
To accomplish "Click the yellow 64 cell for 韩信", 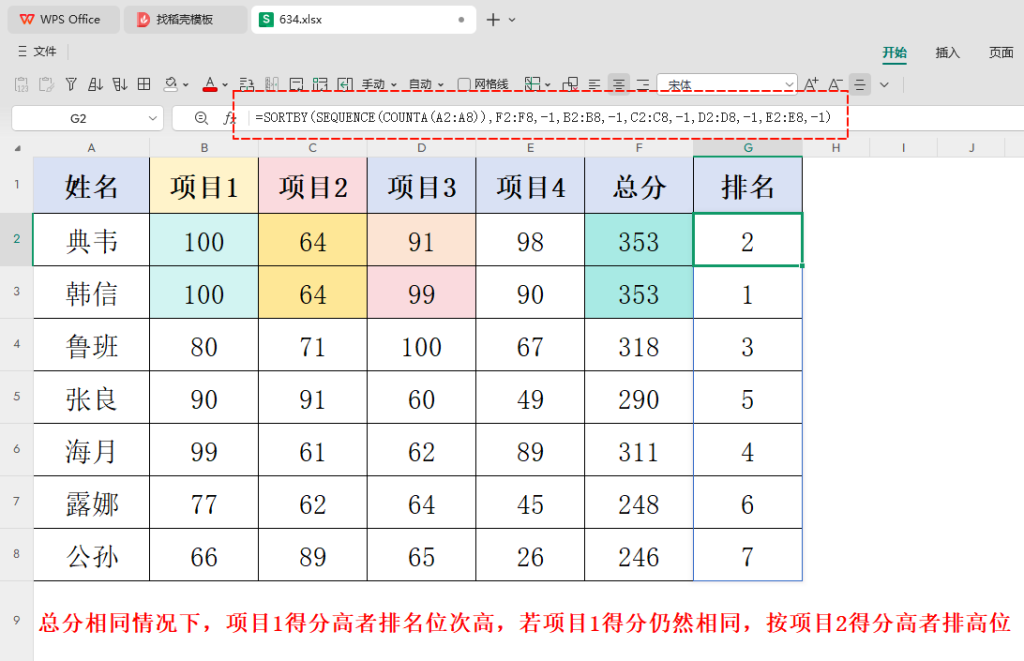I will [x=313, y=293].
